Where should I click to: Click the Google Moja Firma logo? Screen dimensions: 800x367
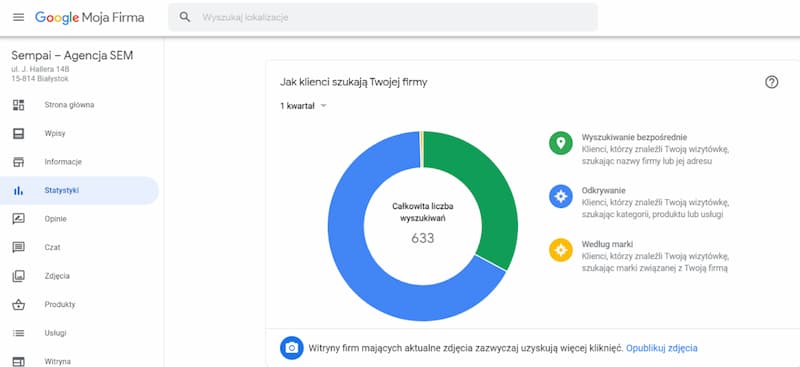(89, 17)
